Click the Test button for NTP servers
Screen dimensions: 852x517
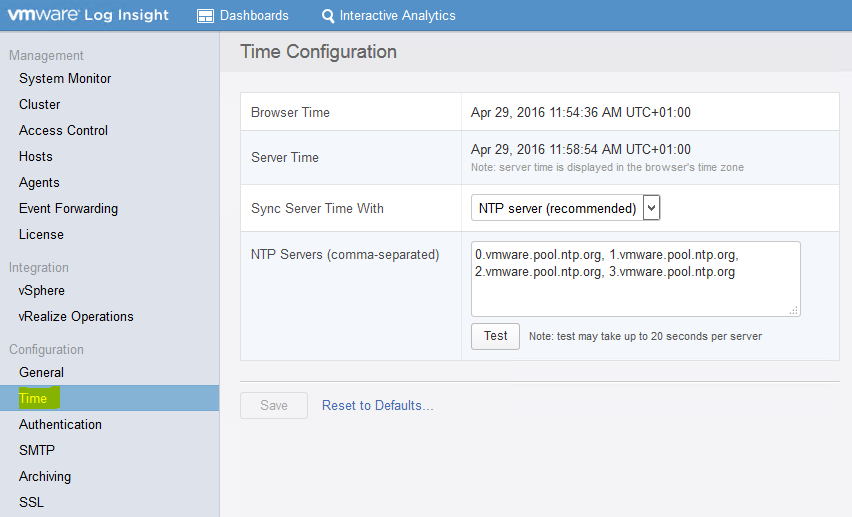pyautogui.click(x=495, y=336)
